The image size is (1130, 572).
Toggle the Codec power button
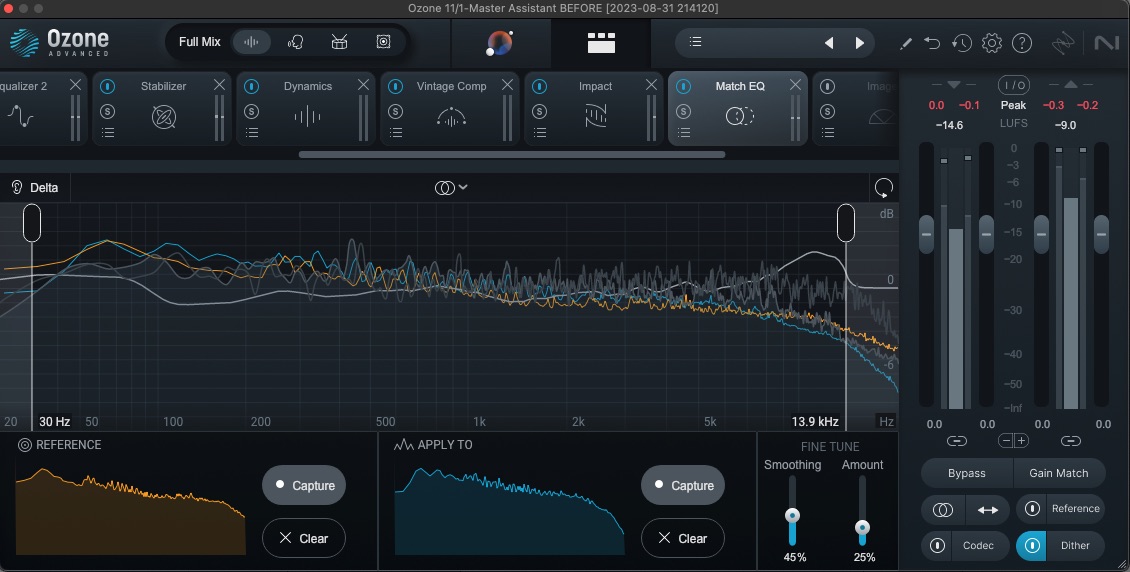937,545
